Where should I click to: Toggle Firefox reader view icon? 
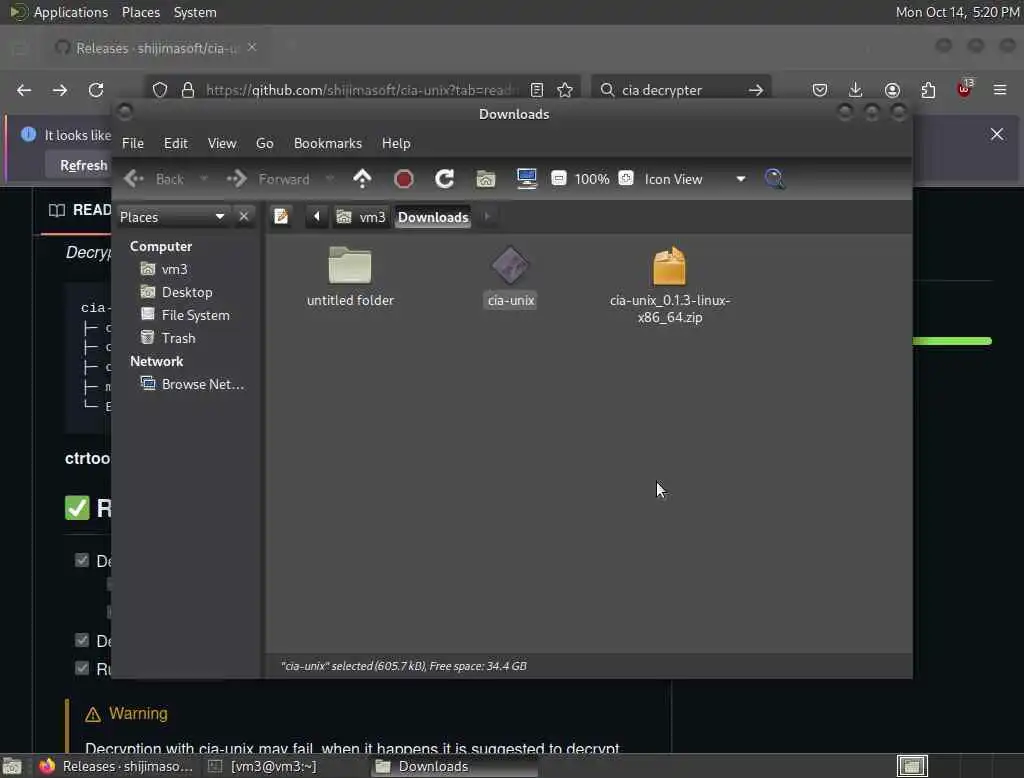(x=537, y=90)
